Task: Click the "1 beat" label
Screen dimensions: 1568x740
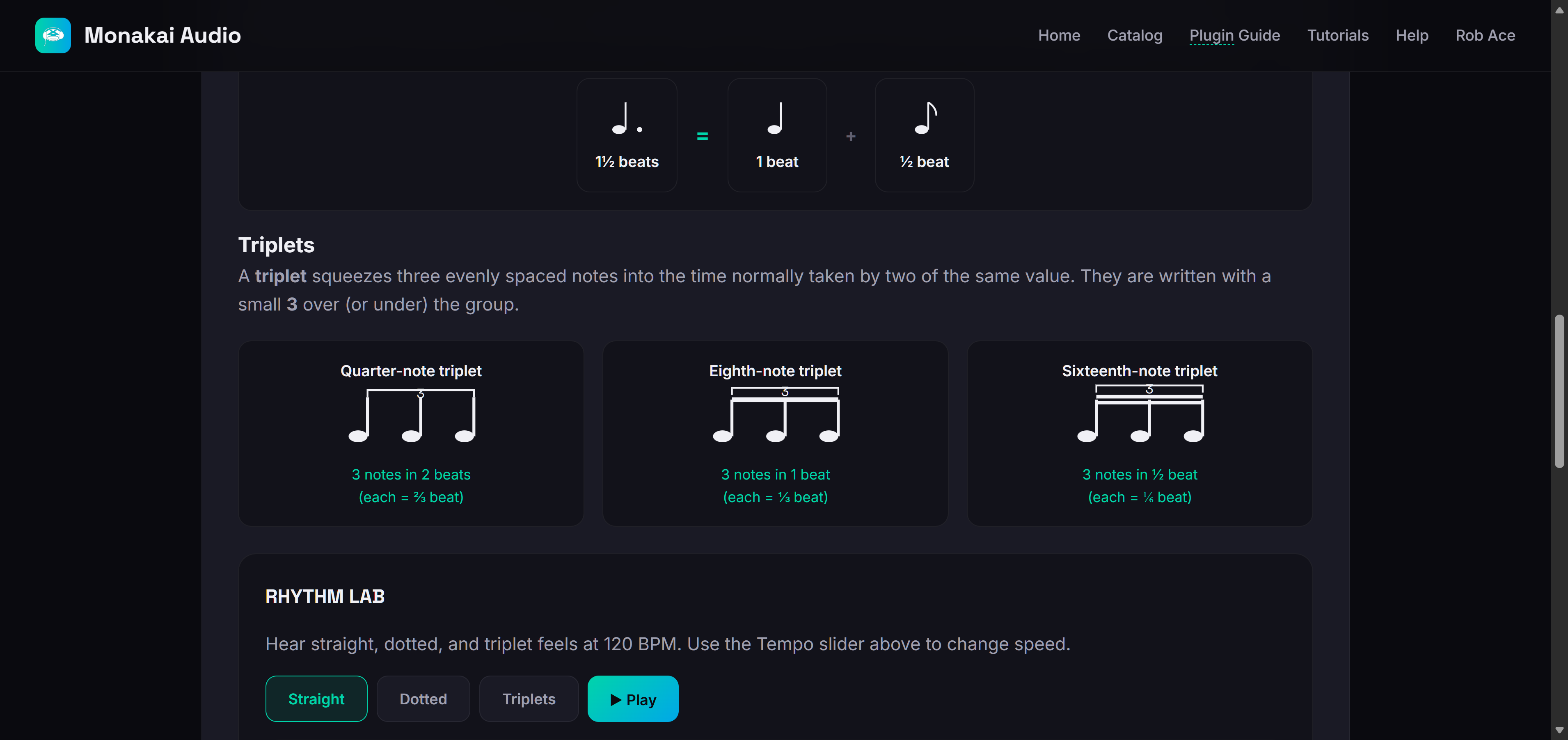Action: [x=777, y=162]
